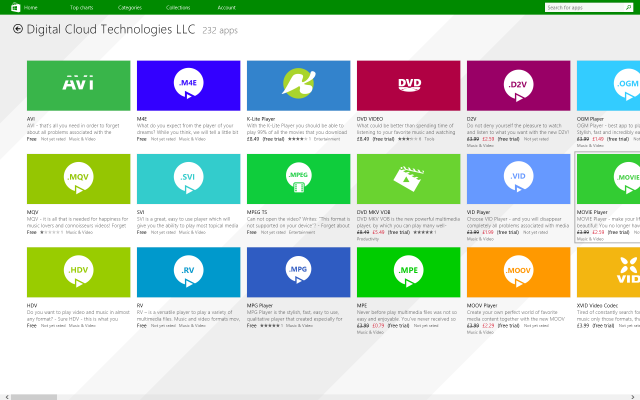Click the search magnifier icon
The image size is (640, 400).
click(x=628, y=7)
